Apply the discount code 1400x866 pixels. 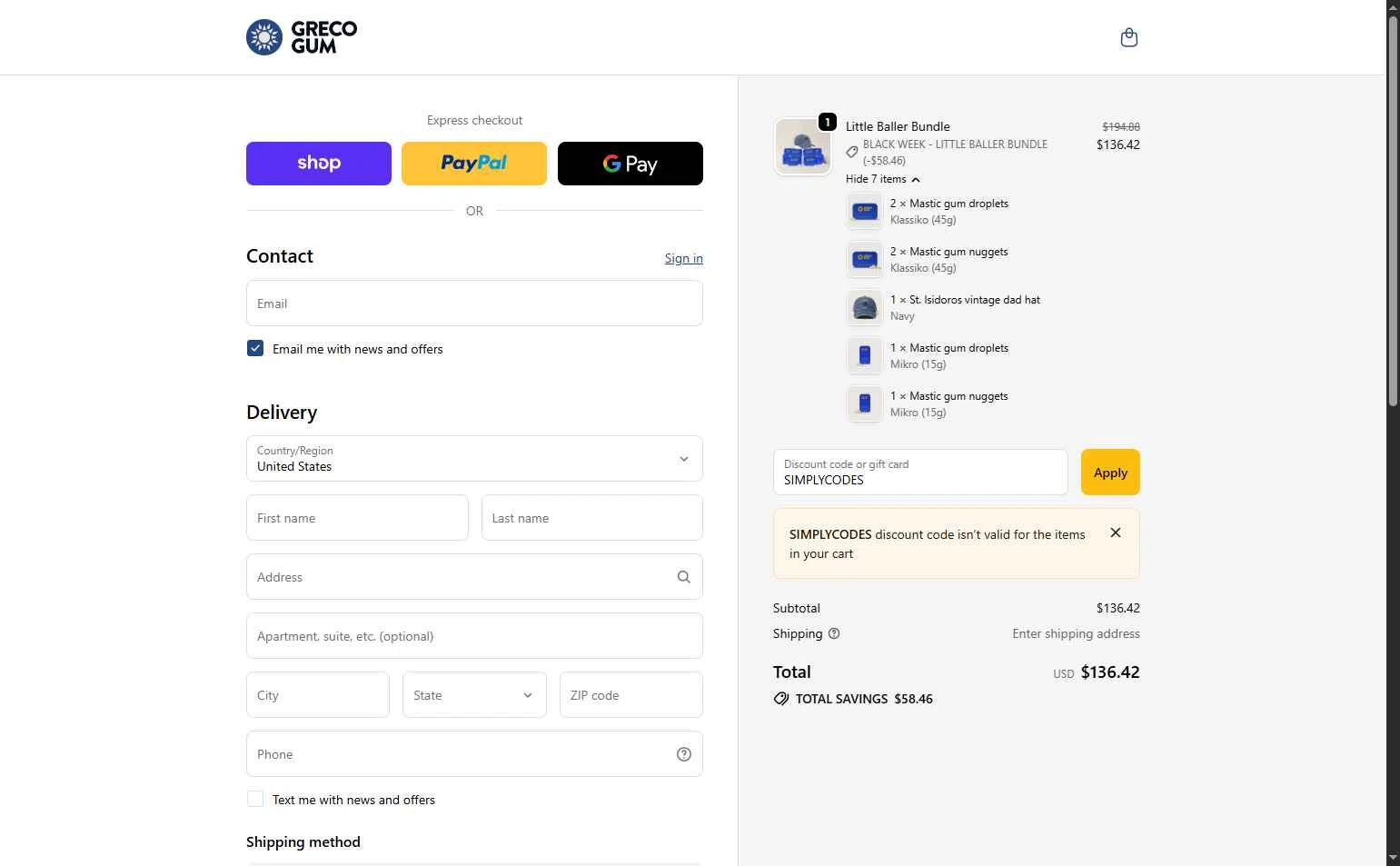click(1110, 473)
